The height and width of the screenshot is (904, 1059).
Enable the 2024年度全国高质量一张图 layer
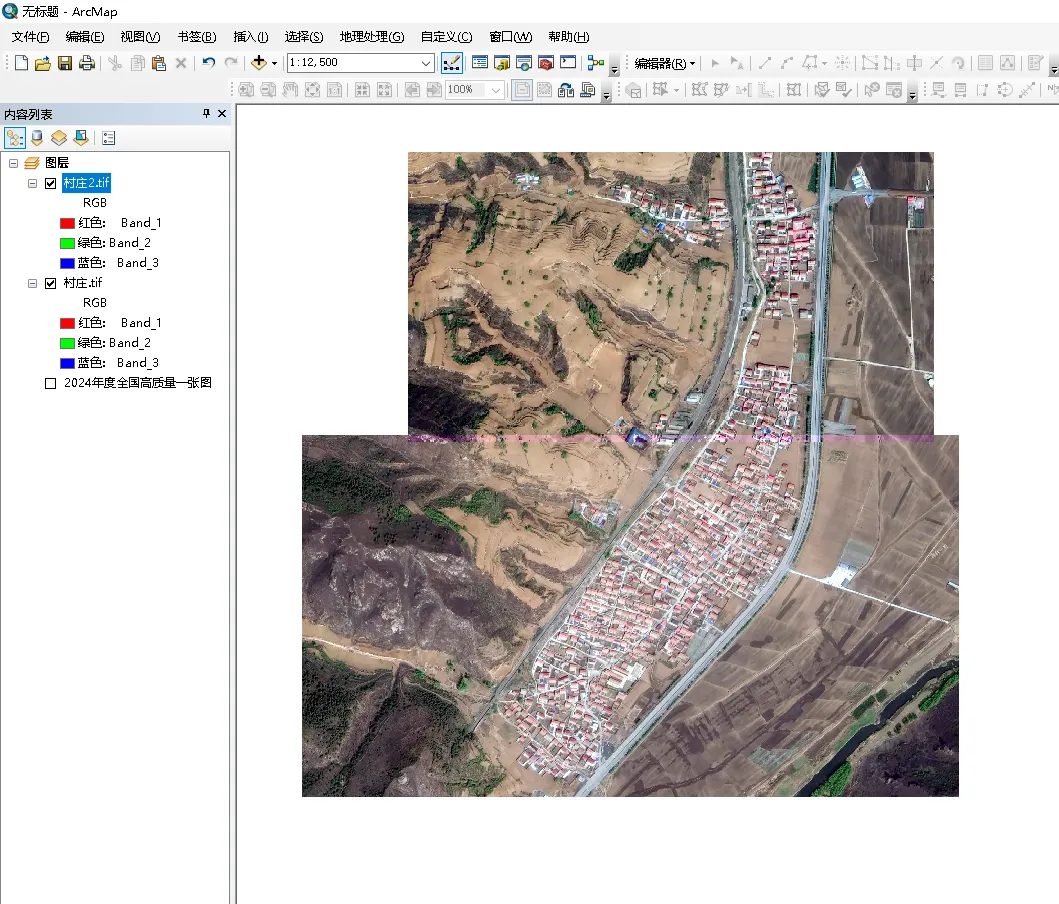51,383
